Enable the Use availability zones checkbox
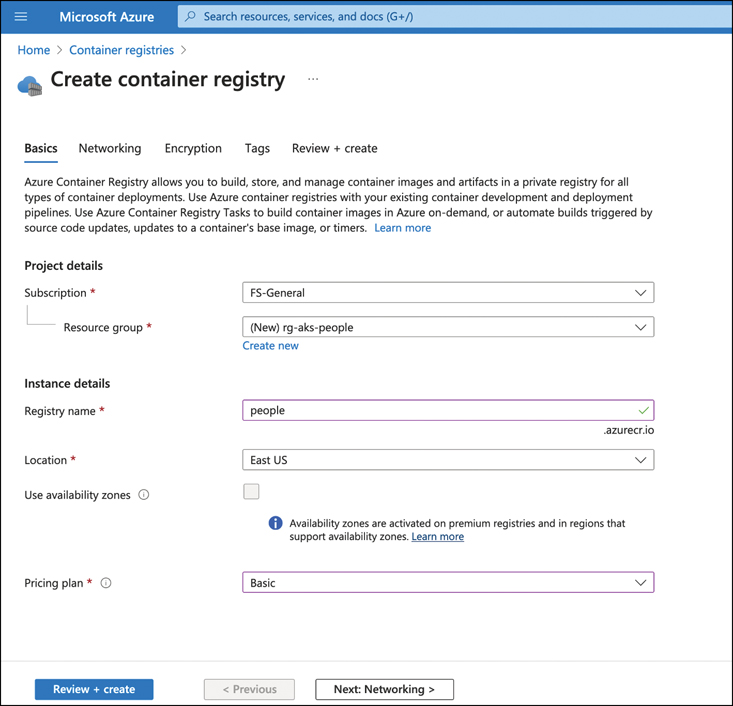 [251, 491]
